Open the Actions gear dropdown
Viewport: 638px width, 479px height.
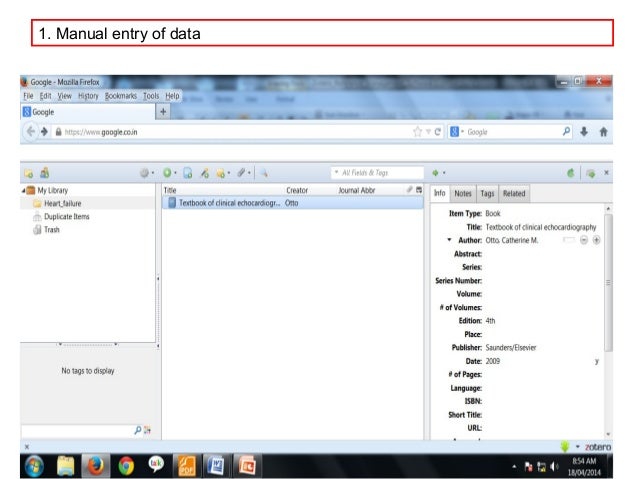[x=146, y=173]
